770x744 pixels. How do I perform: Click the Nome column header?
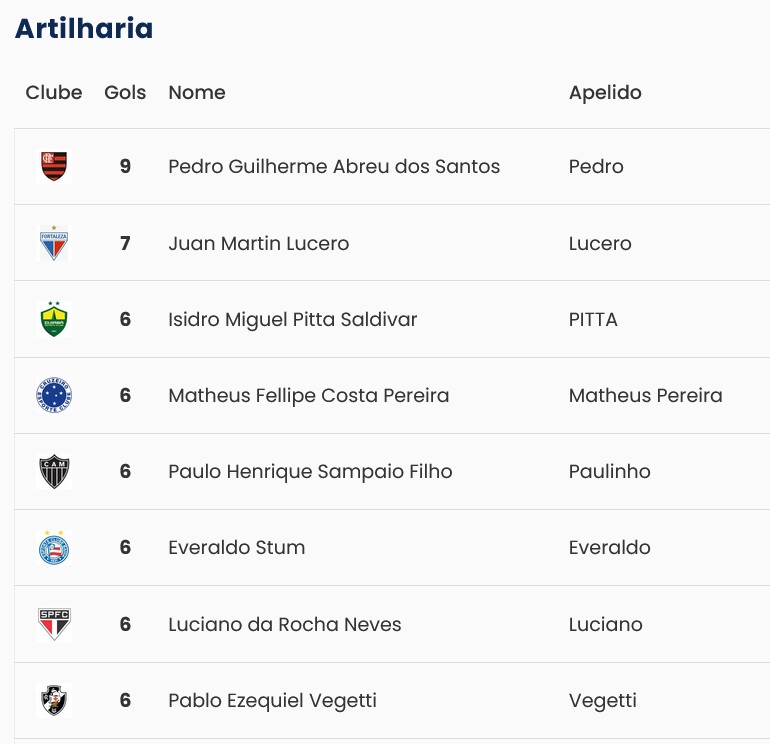pyautogui.click(x=197, y=92)
